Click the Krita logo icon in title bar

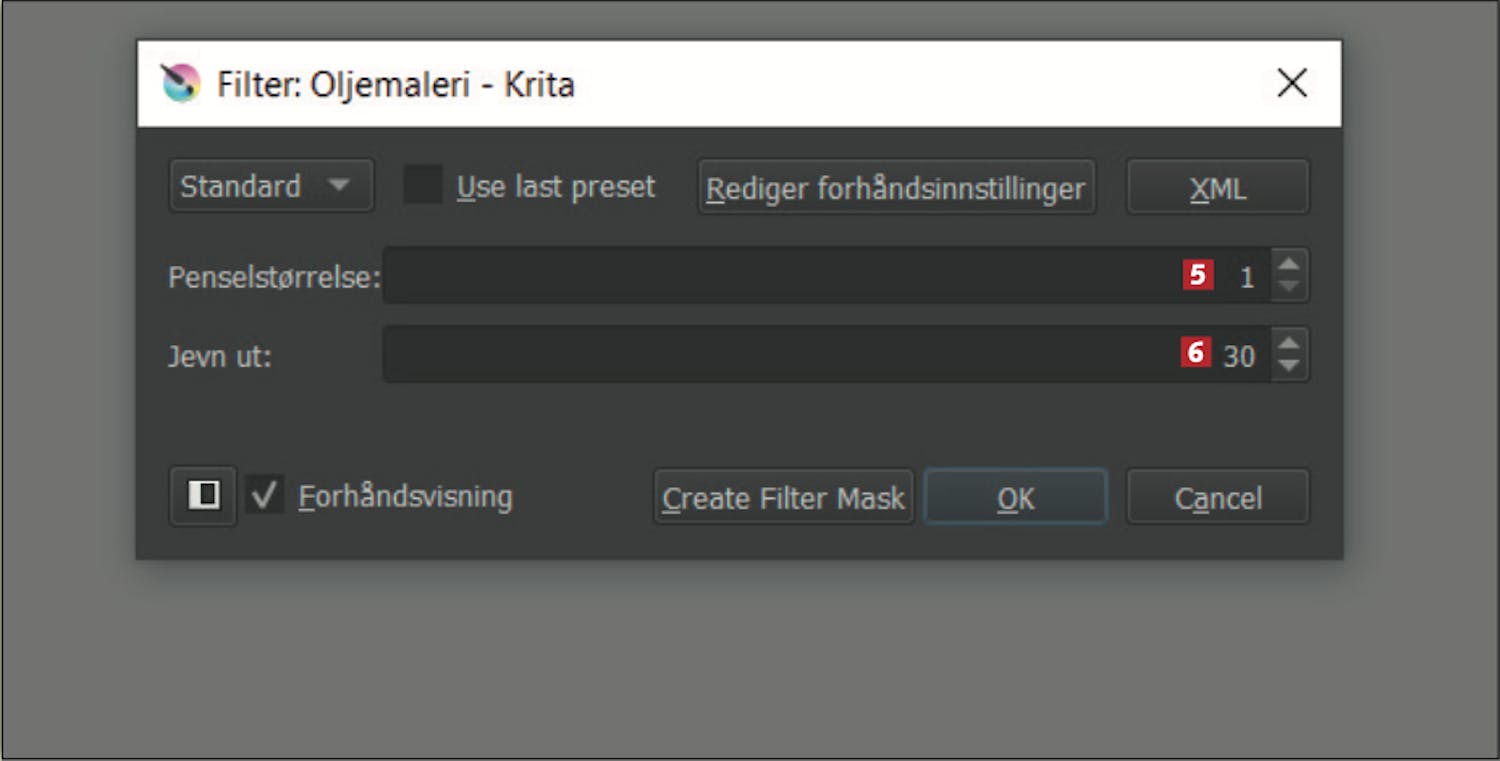pos(180,84)
